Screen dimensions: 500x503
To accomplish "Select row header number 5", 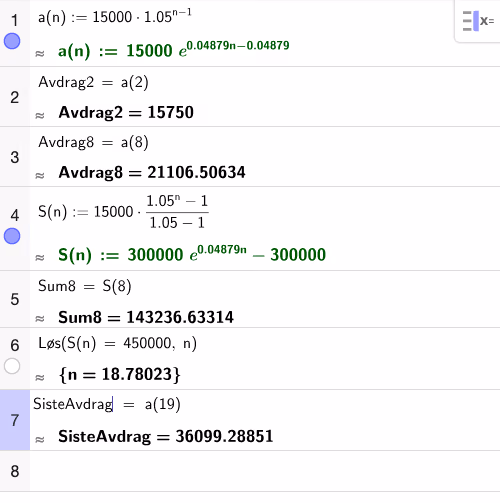I will (15, 299).
